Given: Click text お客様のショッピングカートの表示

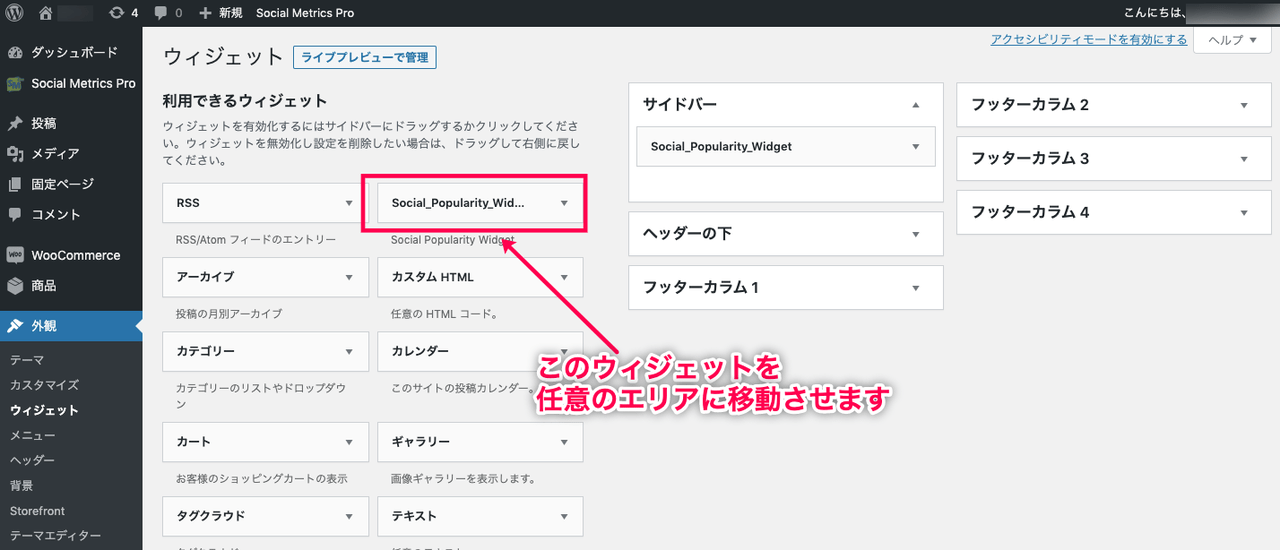Looking at the screenshot, I should point(261,479).
